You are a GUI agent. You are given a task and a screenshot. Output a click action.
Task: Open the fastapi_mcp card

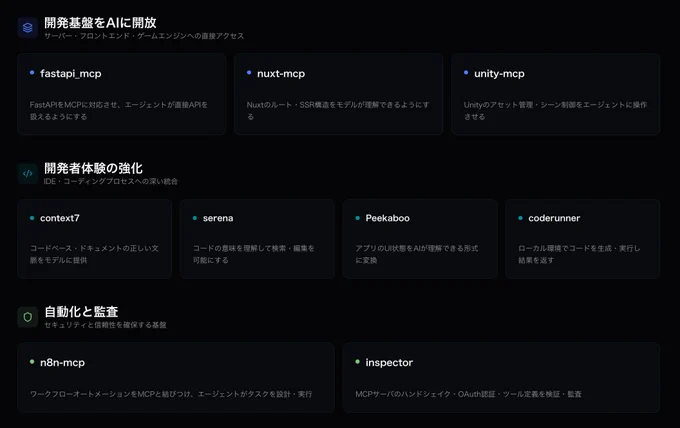[x=121, y=94]
